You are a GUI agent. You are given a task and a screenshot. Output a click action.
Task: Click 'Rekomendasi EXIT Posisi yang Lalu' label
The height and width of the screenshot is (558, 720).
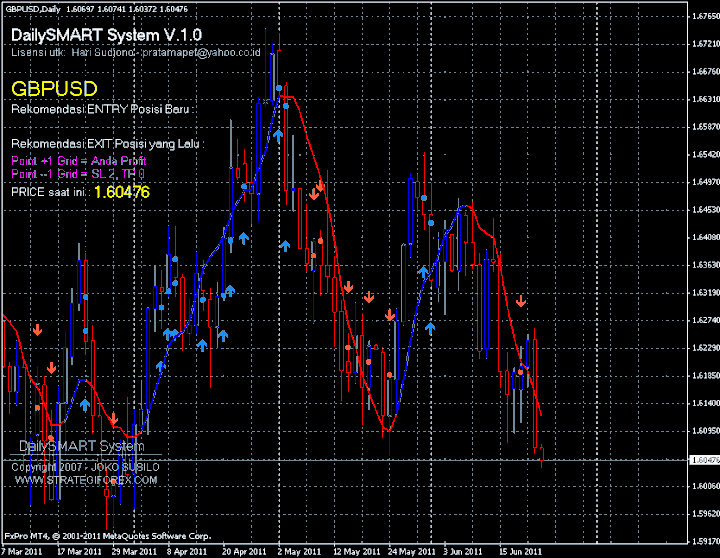click(x=107, y=144)
